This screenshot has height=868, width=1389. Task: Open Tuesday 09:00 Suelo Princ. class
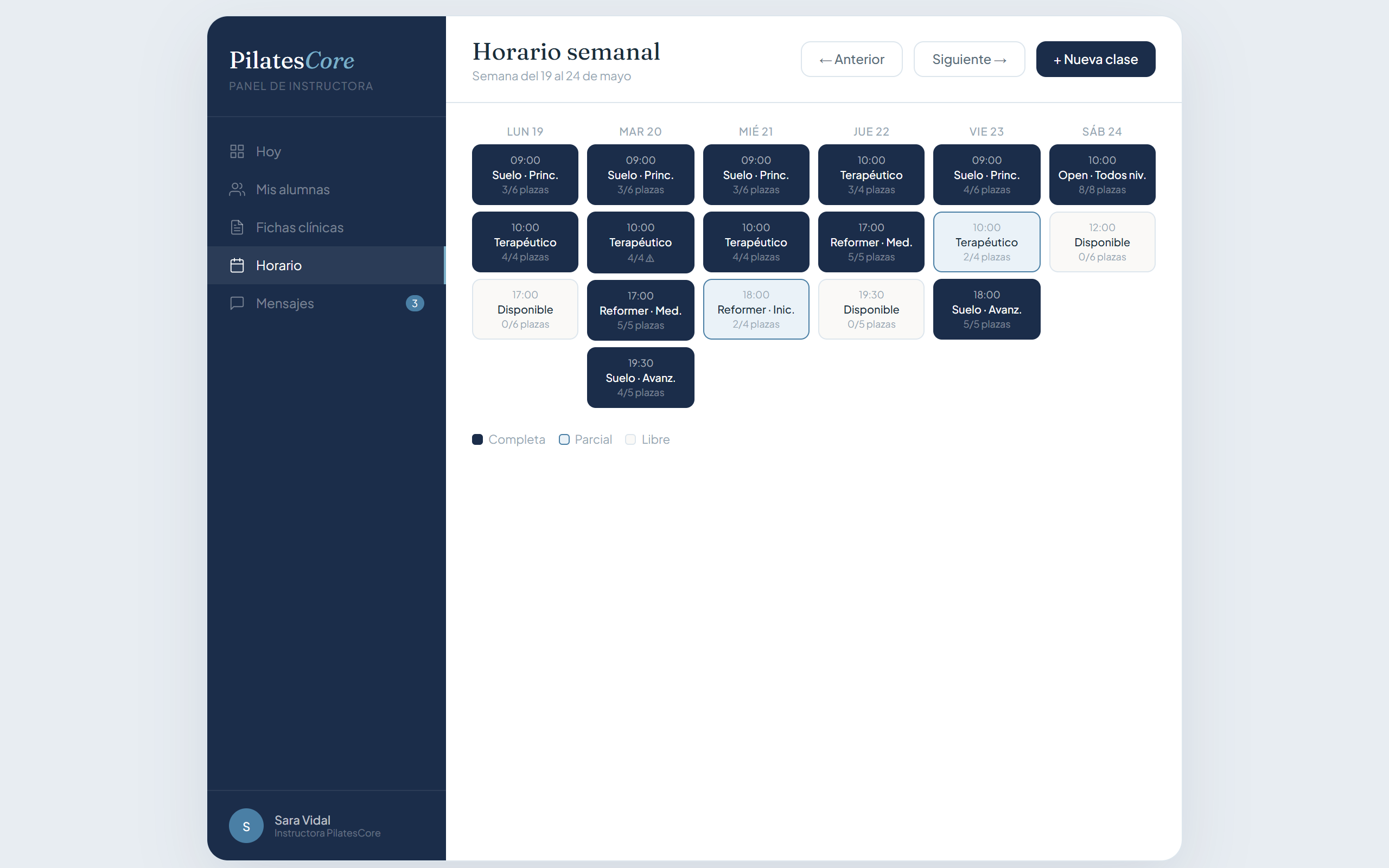pyautogui.click(x=641, y=175)
